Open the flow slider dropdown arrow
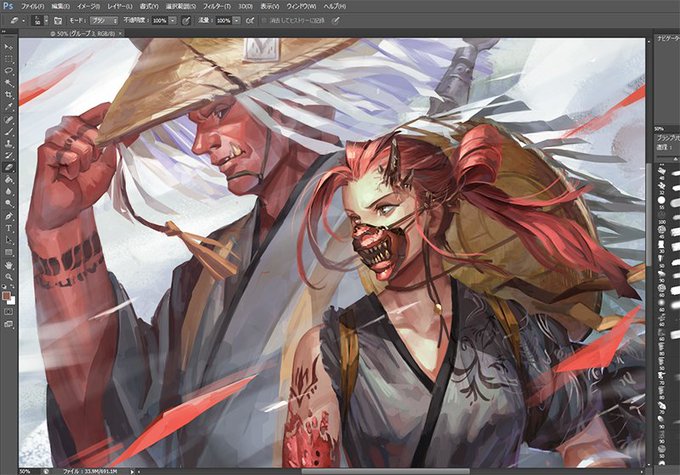Image resolution: width=680 pixels, height=475 pixels. click(237, 20)
